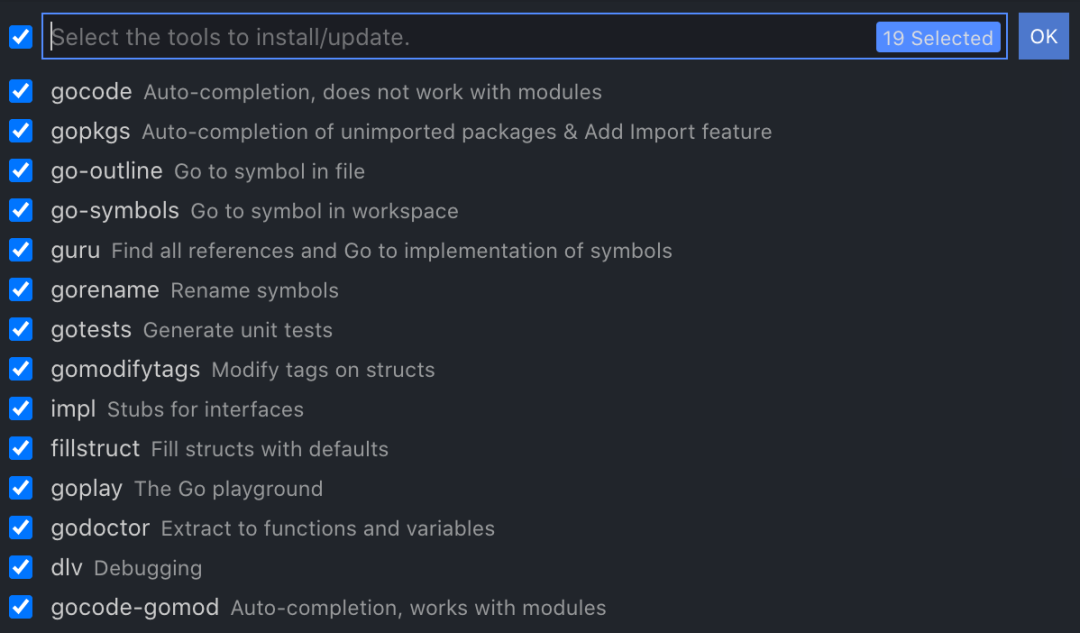This screenshot has width=1080, height=633.
Task: Uncheck gomodifytags checkbox
Action: click(x=21, y=369)
